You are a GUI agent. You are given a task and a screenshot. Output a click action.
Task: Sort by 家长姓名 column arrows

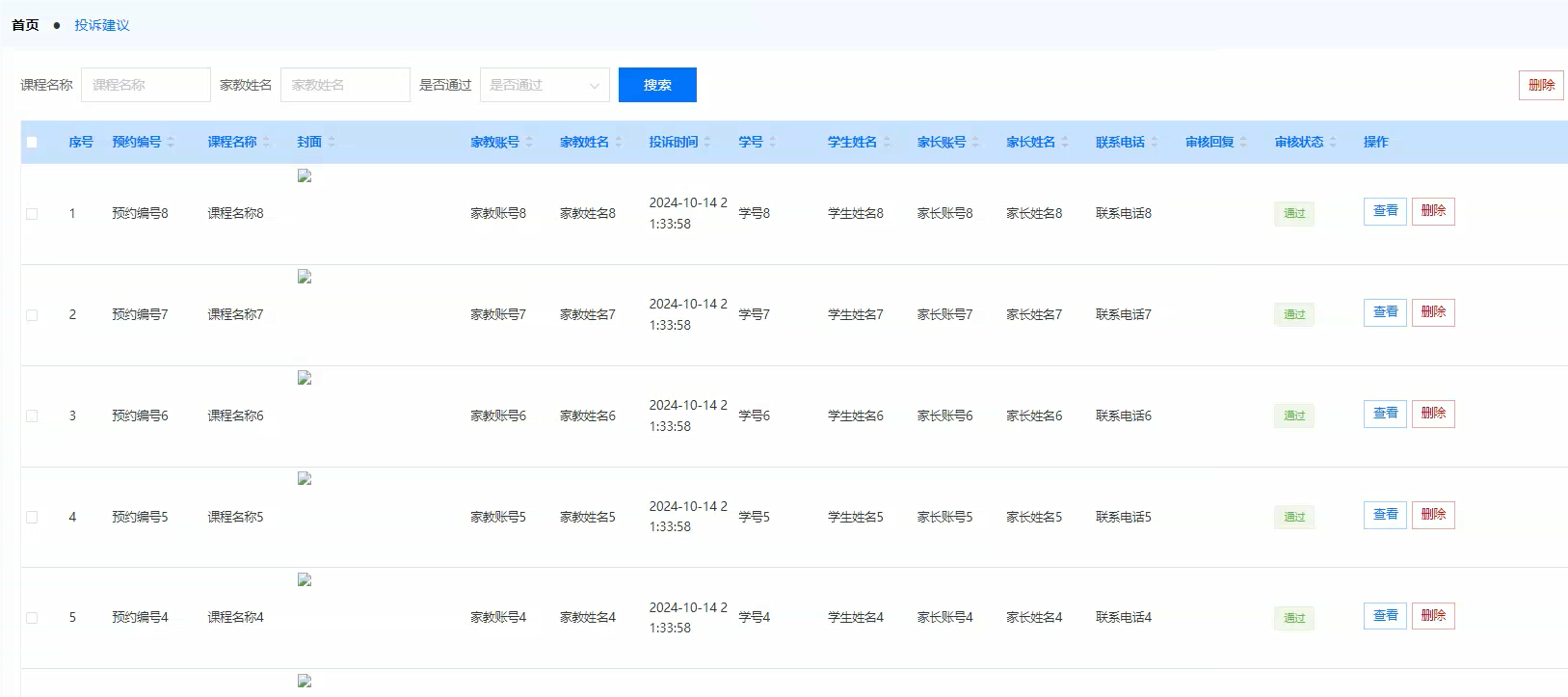1065,142
